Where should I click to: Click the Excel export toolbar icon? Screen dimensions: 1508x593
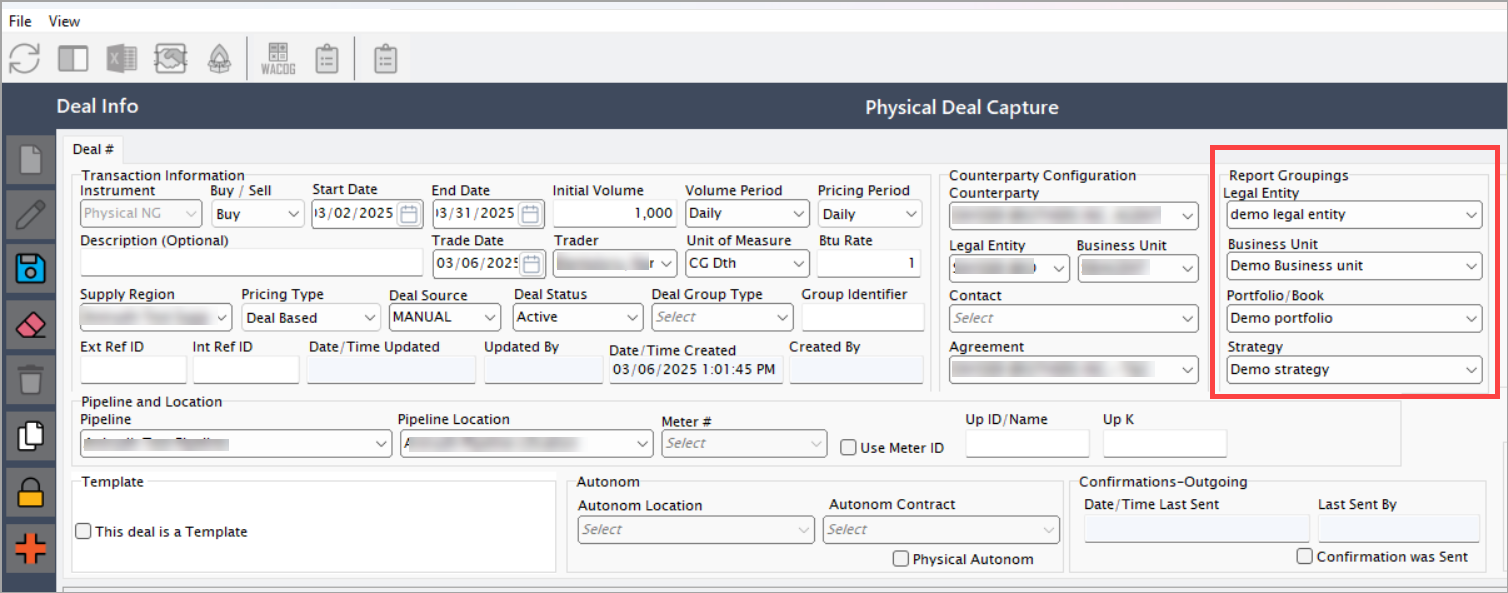pos(122,59)
